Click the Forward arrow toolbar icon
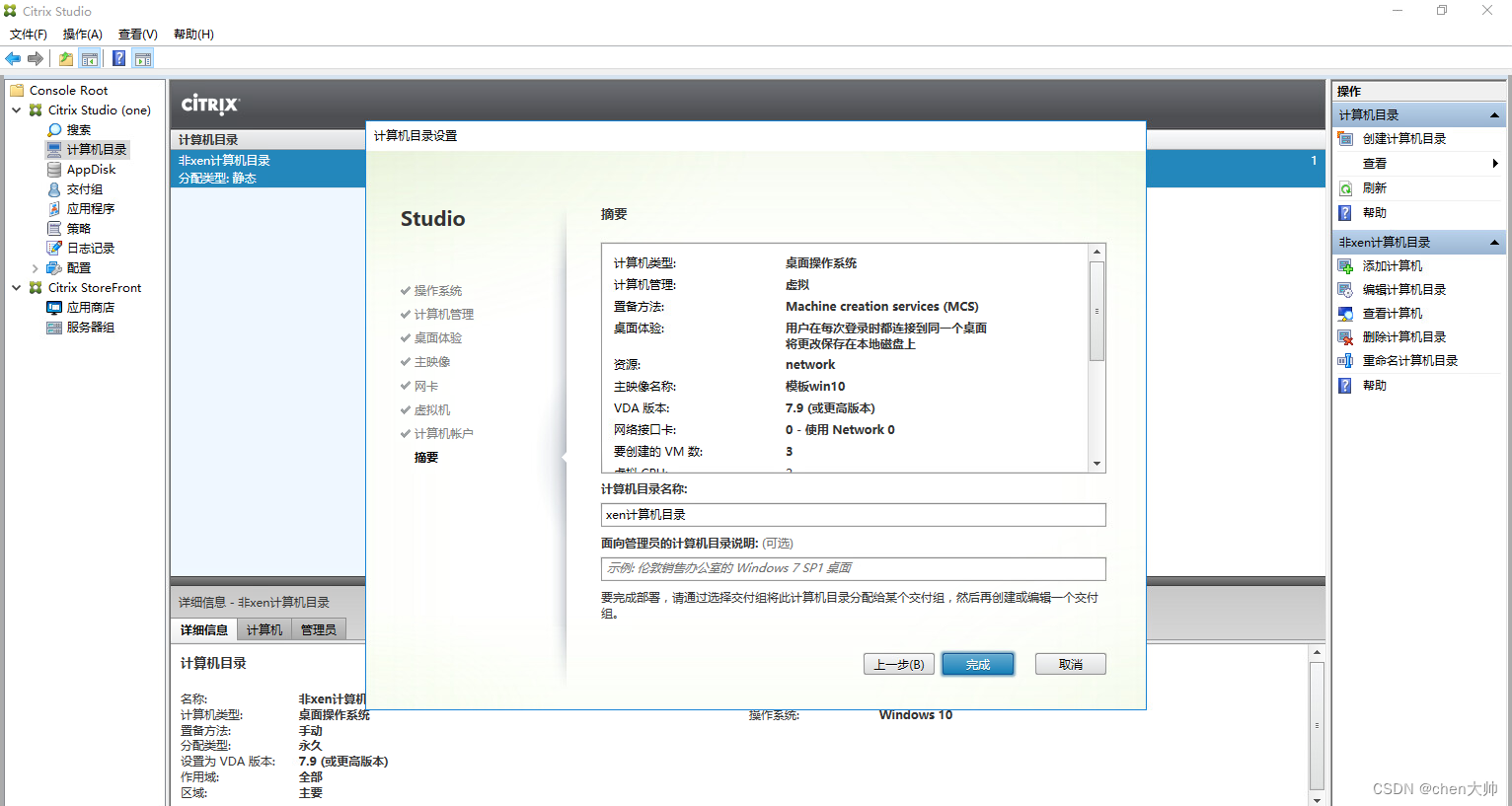The image size is (1512, 806). [36, 59]
